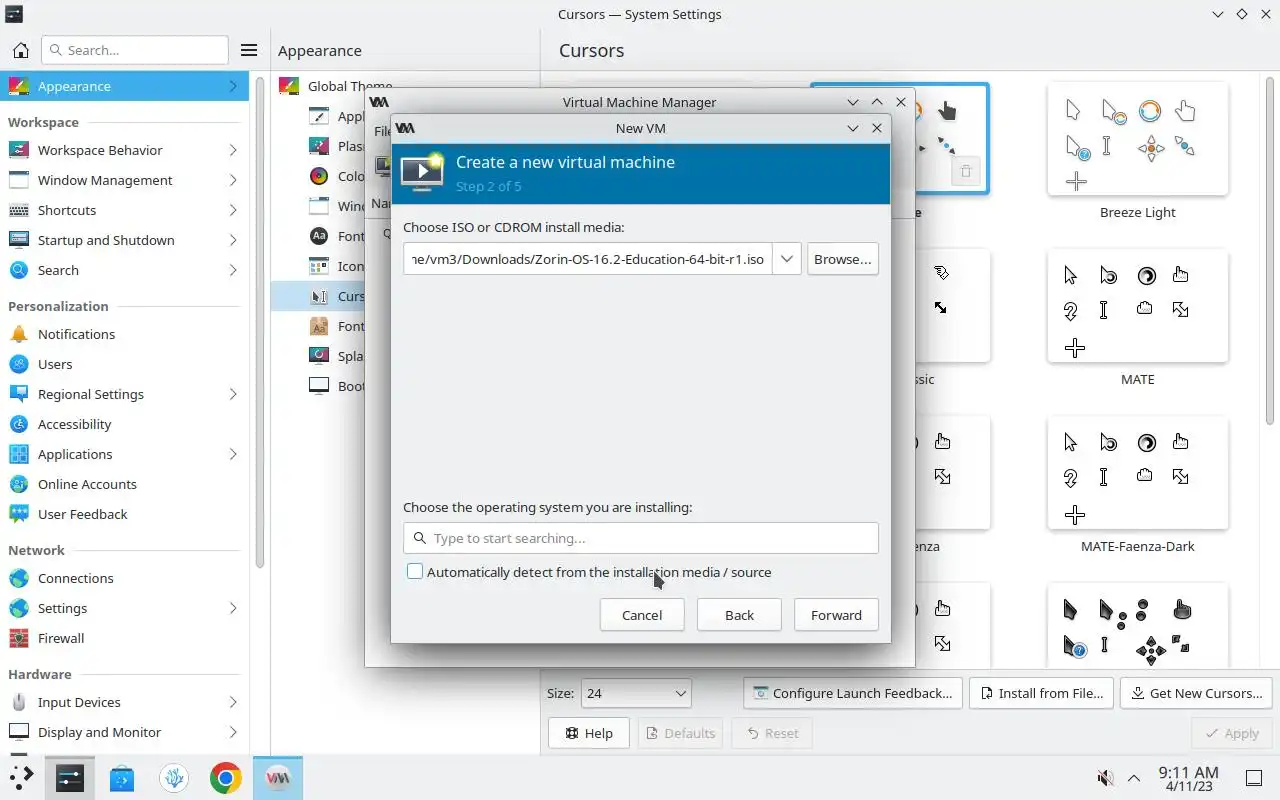This screenshot has height=800, width=1280.
Task: Click the Input Devices mouse icon
Action: coord(19,702)
